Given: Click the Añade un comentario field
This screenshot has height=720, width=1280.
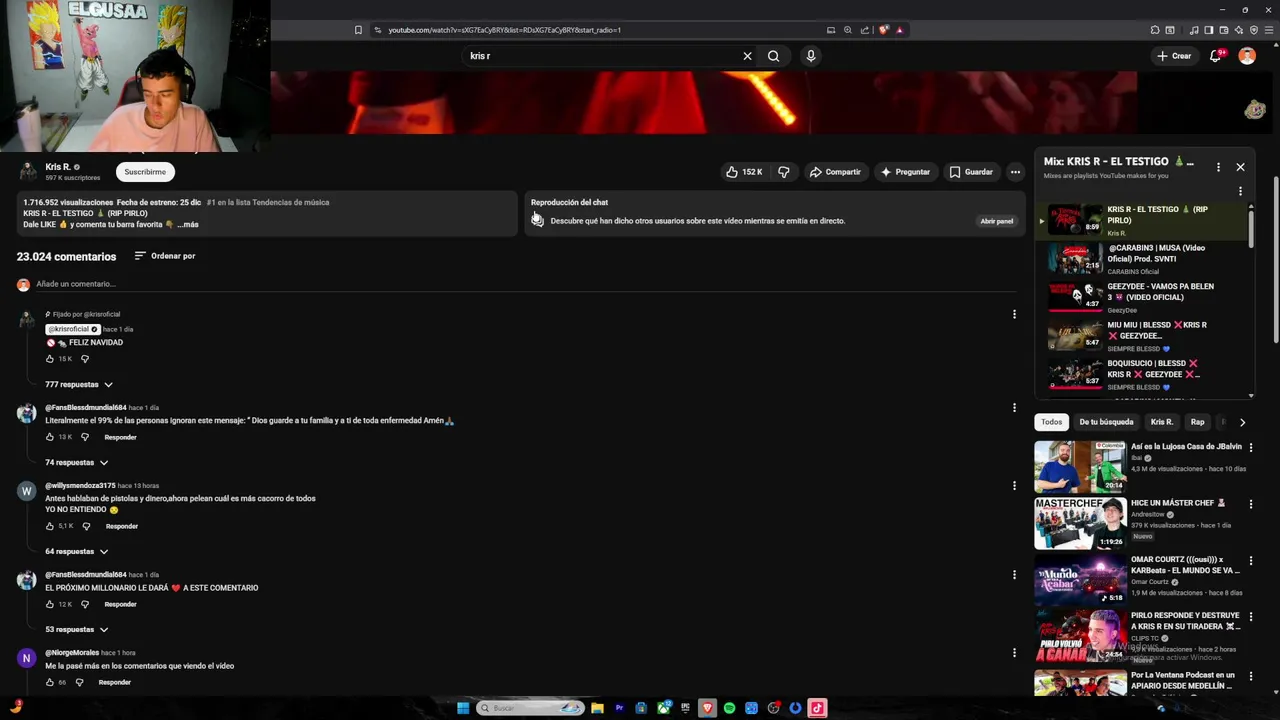Looking at the screenshot, I should (x=526, y=284).
